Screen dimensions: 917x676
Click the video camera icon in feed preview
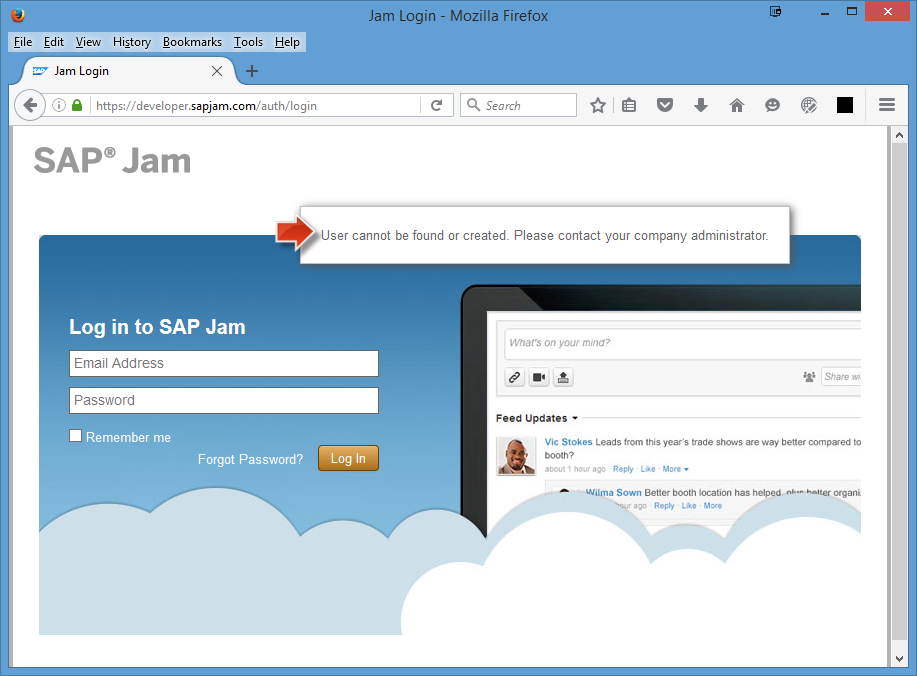coord(539,377)
